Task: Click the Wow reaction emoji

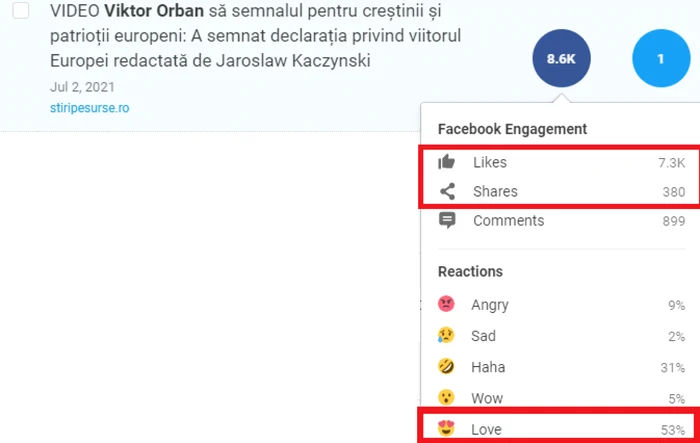Action: 446,397
